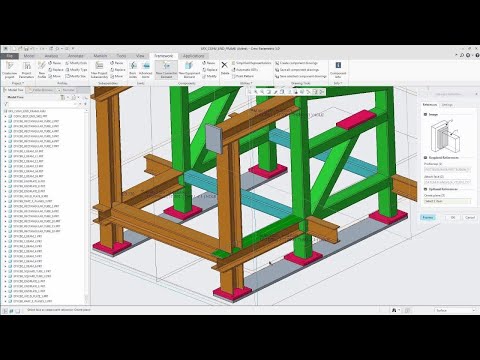
Task: Switch to the Analysis ribbon tab
Action: pos(51,56)
